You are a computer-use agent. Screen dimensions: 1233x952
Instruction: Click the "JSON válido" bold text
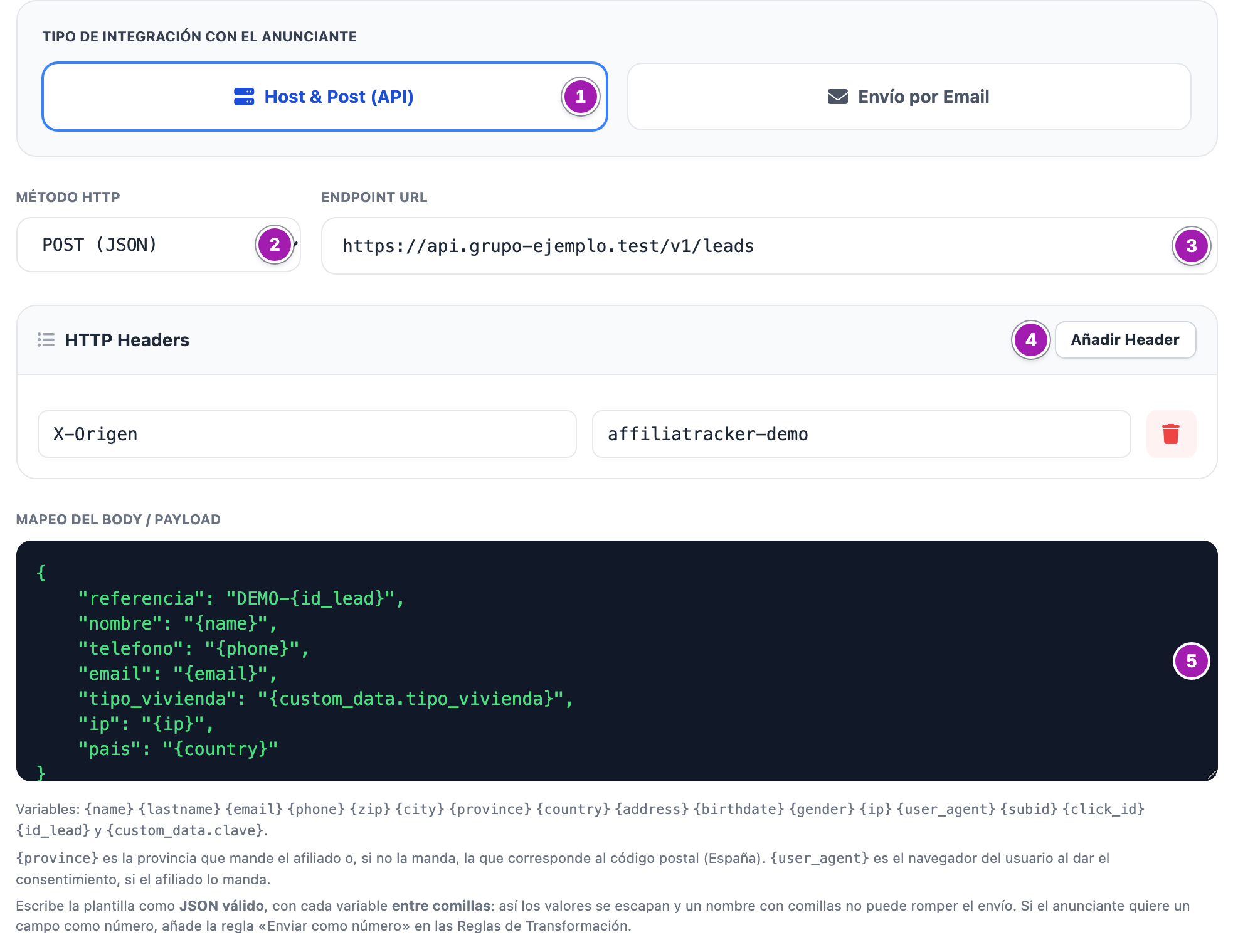[x=222, y=906]
